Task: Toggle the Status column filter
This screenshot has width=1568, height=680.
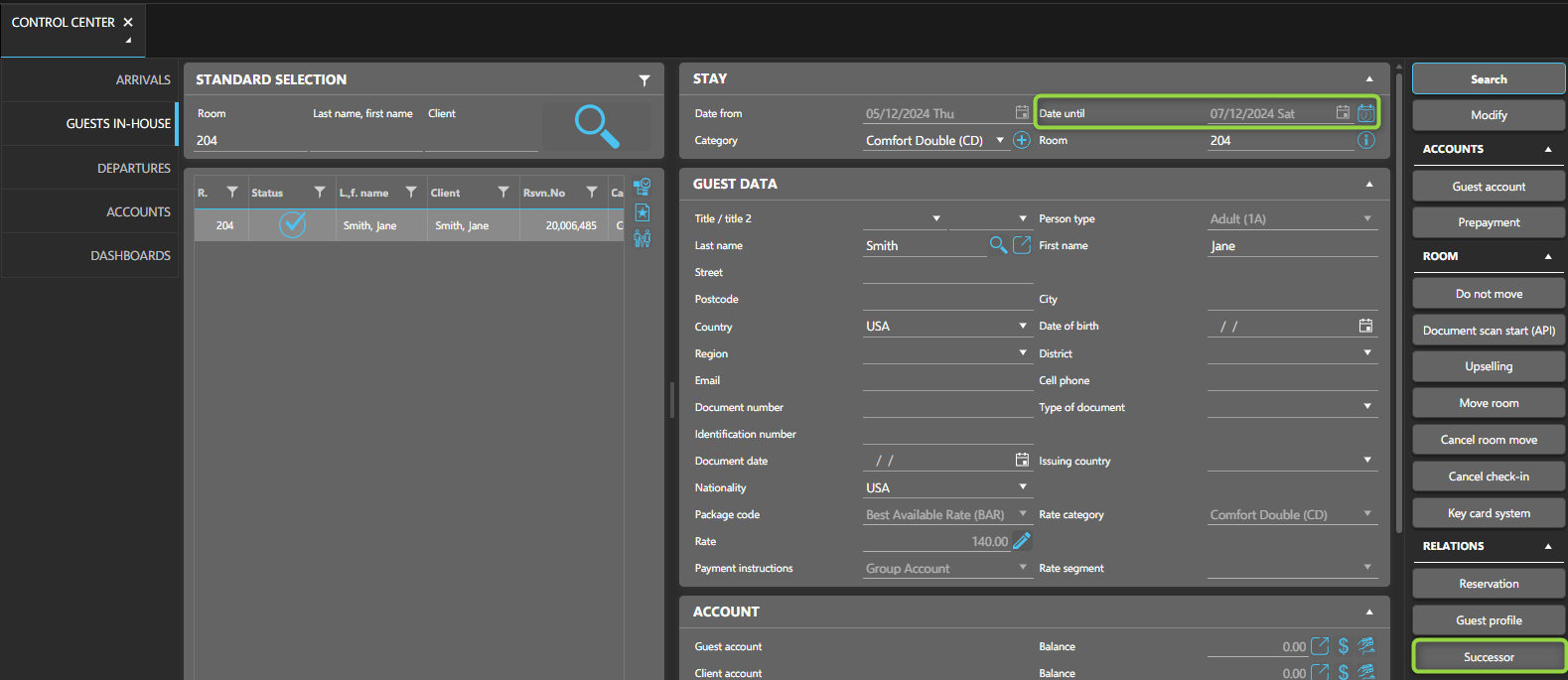Action: pos(319,193)
